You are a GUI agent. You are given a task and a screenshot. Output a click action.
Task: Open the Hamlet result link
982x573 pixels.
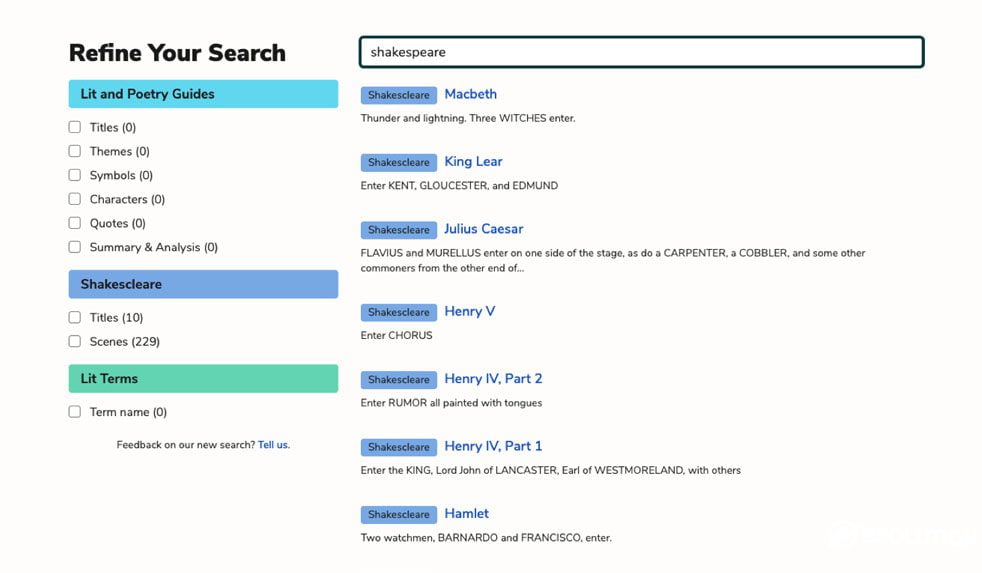click(466, 513)
